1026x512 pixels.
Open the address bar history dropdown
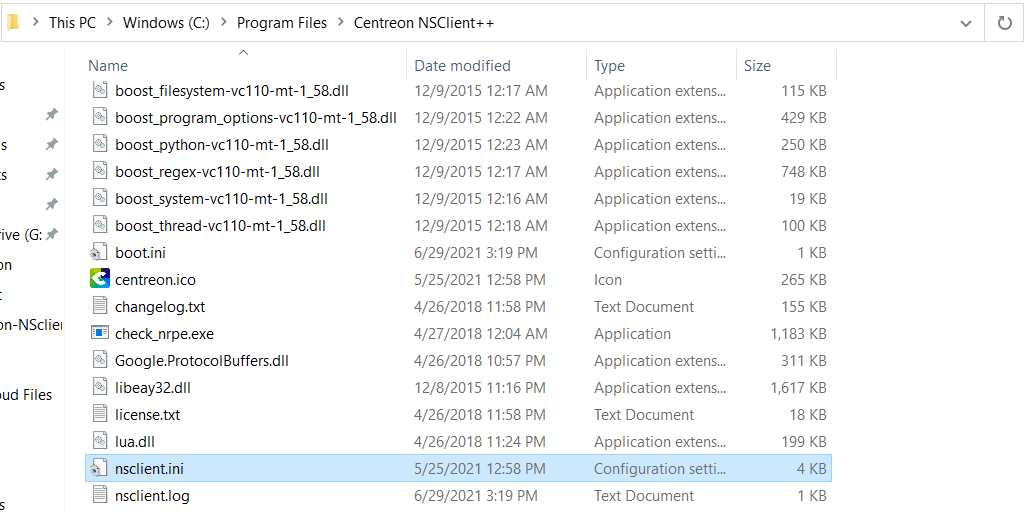(x=966, y=22)
